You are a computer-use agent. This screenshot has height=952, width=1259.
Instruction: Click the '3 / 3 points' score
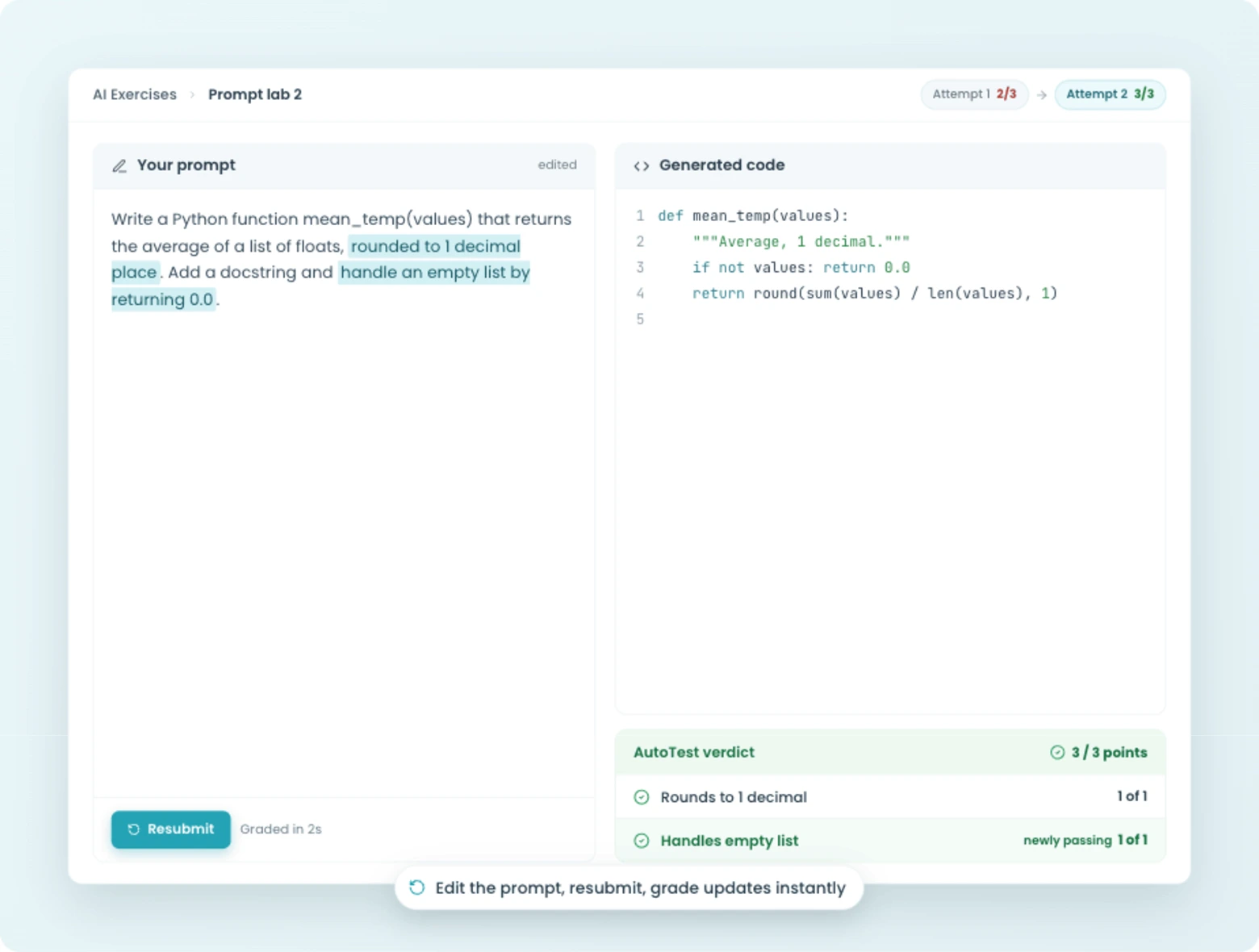(1110, 753)
